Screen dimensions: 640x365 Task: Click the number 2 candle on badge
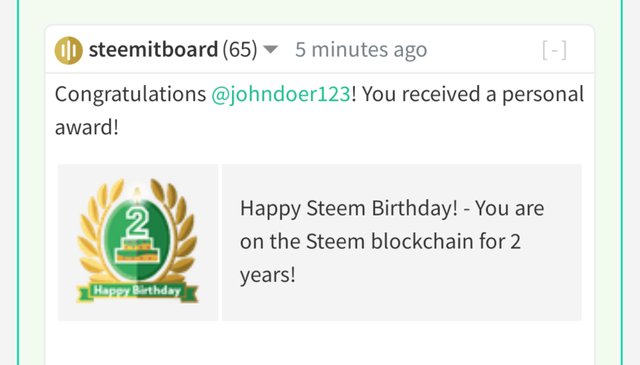137,221
